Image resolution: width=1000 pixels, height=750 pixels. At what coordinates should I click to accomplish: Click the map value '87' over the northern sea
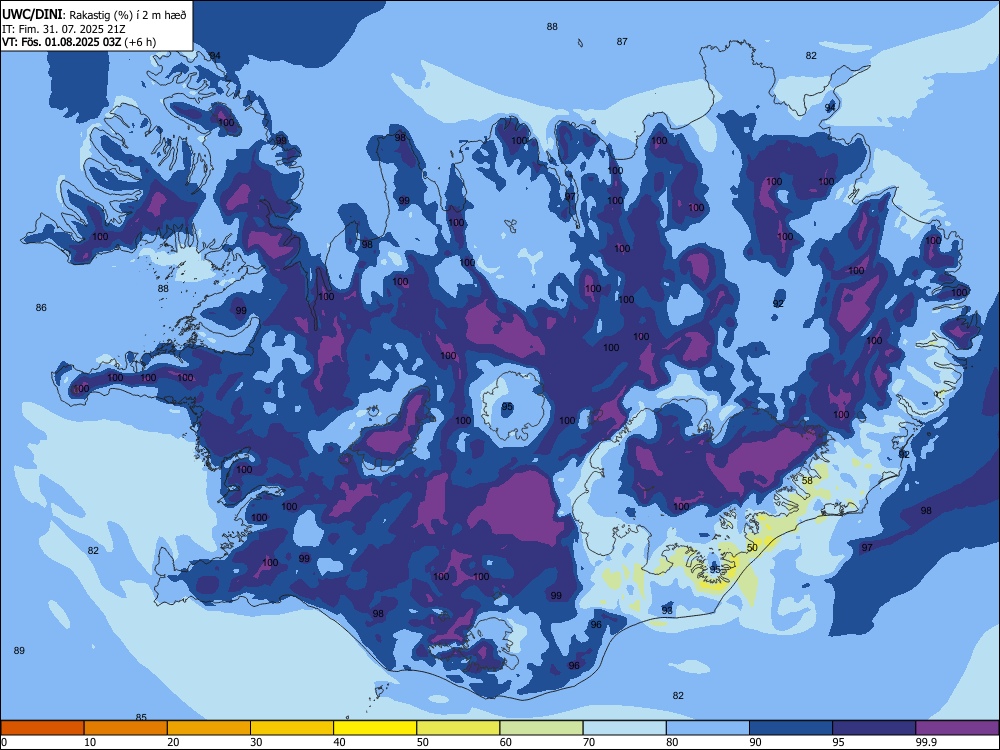(622, 41)
